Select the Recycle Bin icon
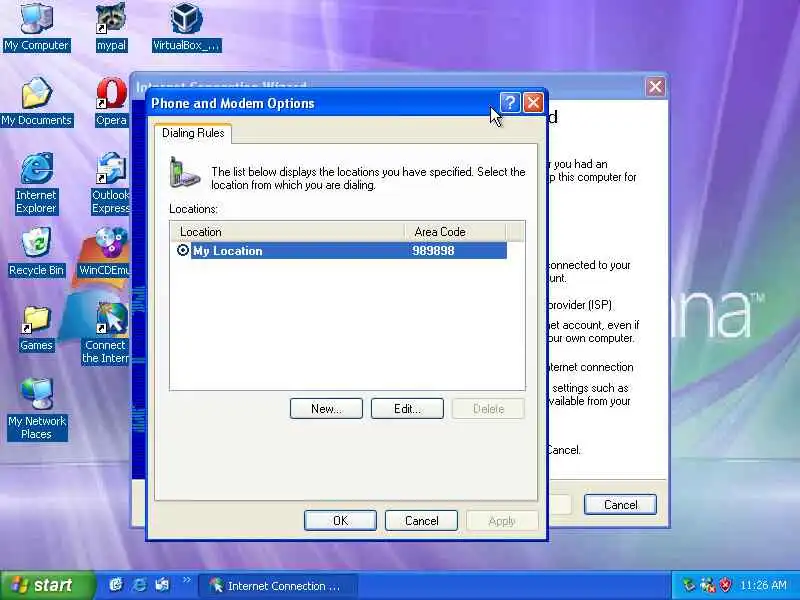 pyautogui.click(x=36, y=252)
